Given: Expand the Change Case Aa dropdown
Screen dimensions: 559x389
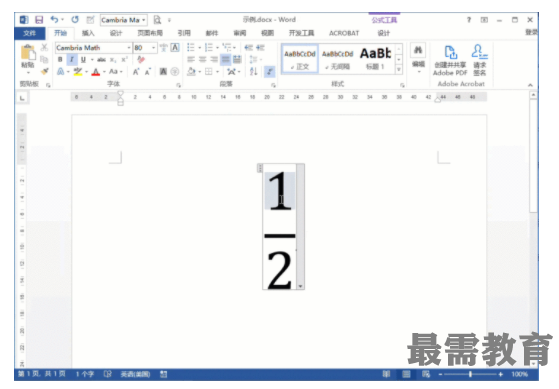Looking at the screenshot, I should coord(121,72).
